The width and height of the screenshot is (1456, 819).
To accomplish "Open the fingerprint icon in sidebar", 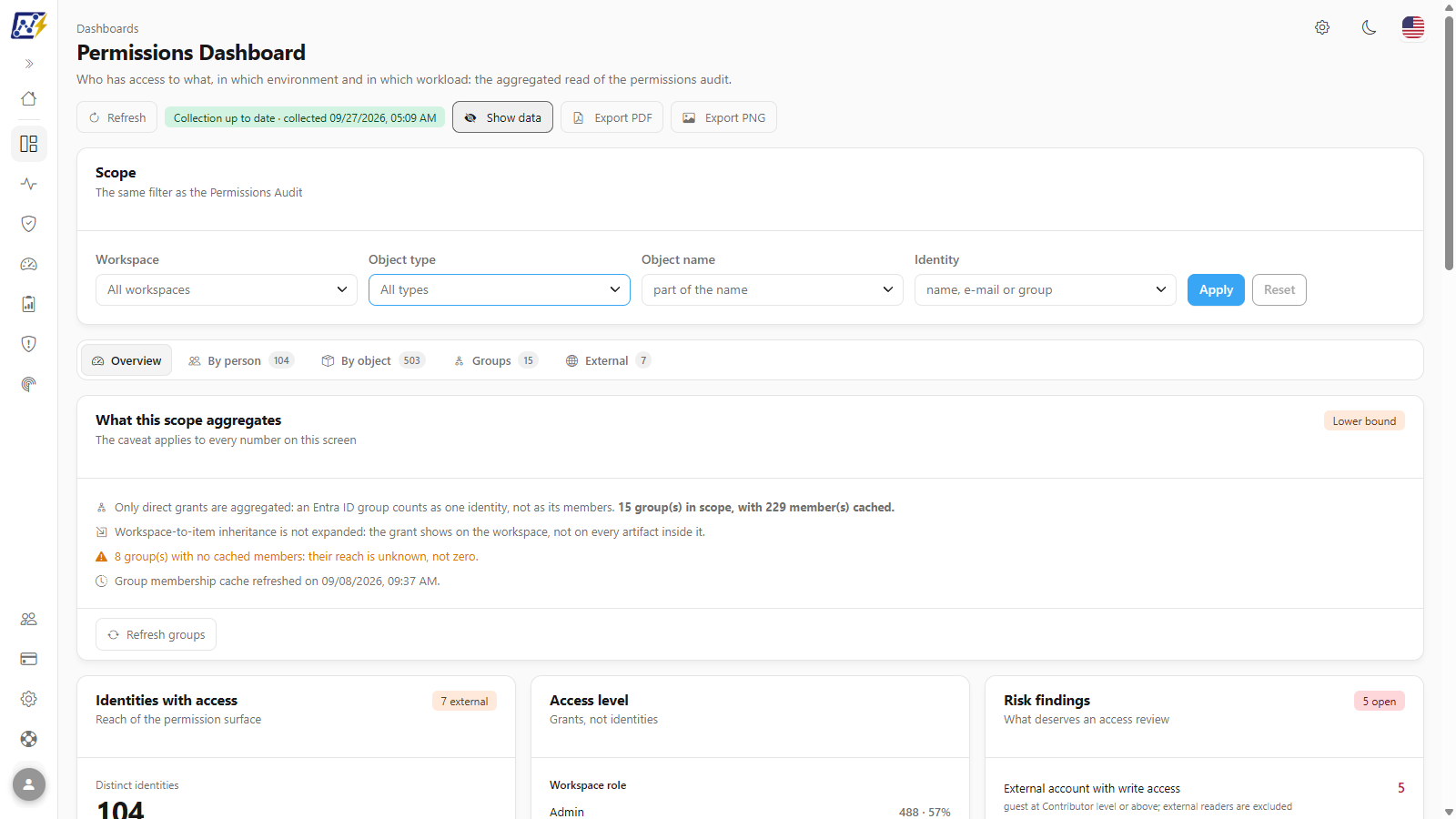I will point(29,384).
